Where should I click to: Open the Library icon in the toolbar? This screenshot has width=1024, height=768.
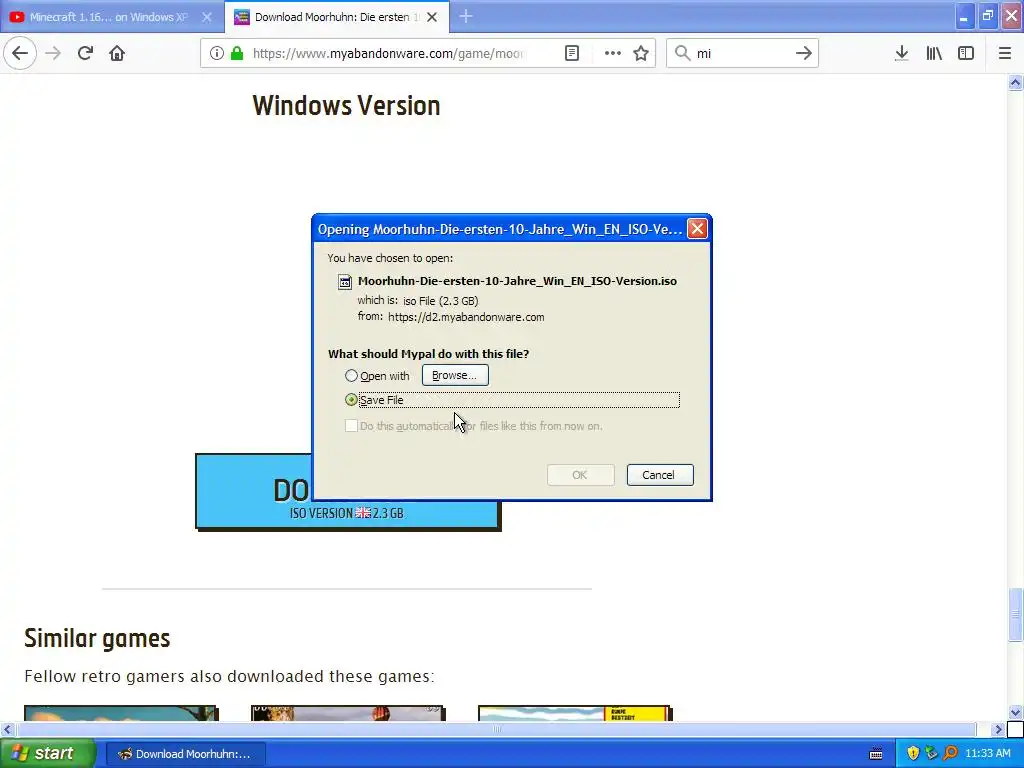[934, 53]
